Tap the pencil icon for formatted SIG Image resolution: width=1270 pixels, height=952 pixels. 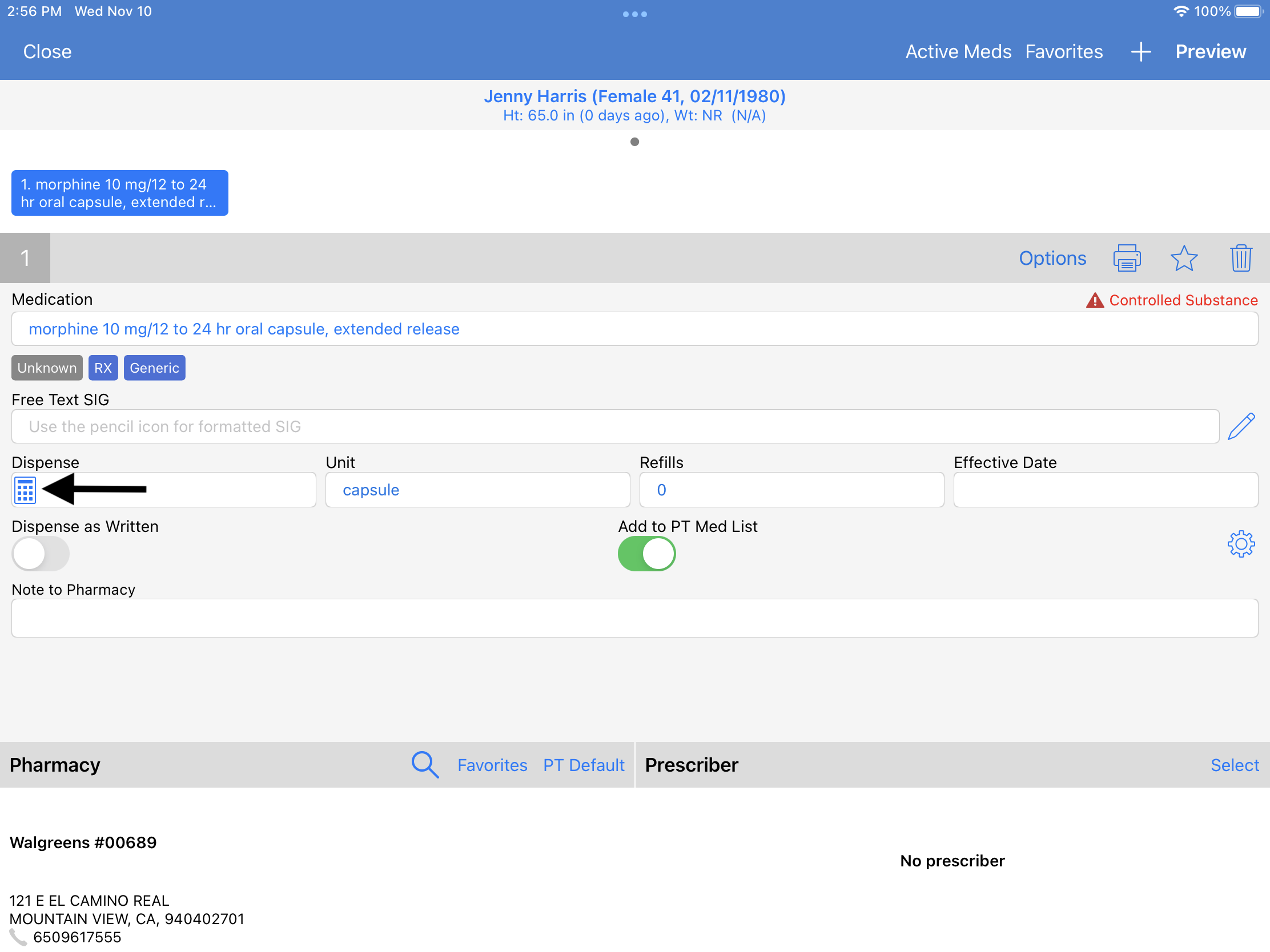(x=1241, y=426)
